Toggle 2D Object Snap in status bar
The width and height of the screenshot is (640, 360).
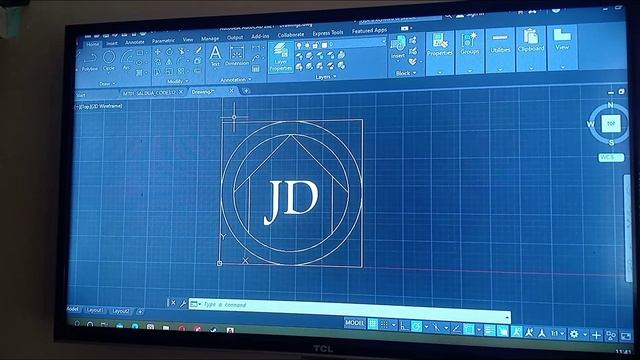point(469,329)
